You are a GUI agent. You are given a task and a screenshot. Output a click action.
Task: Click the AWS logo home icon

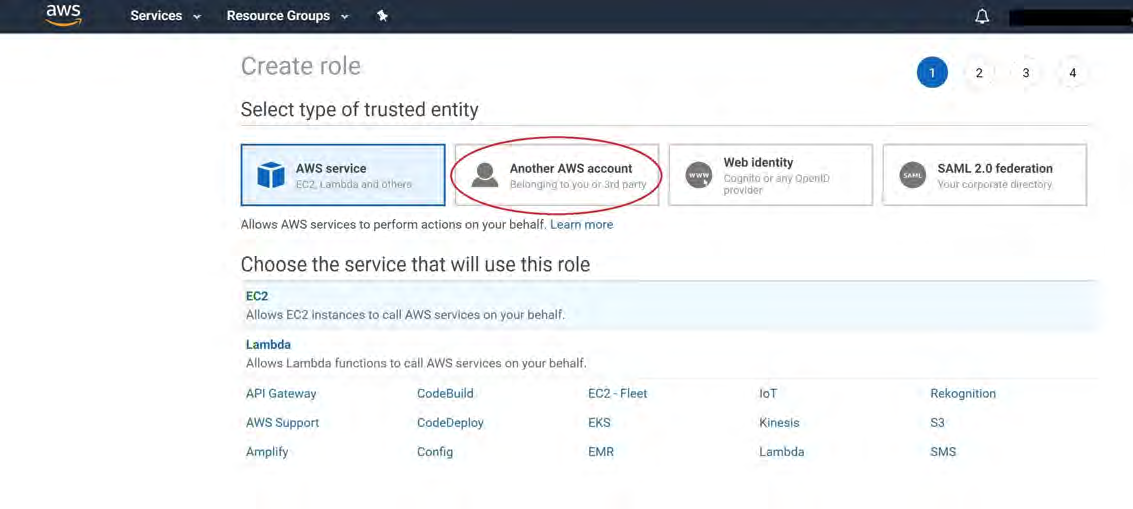(x=64, y=15)
